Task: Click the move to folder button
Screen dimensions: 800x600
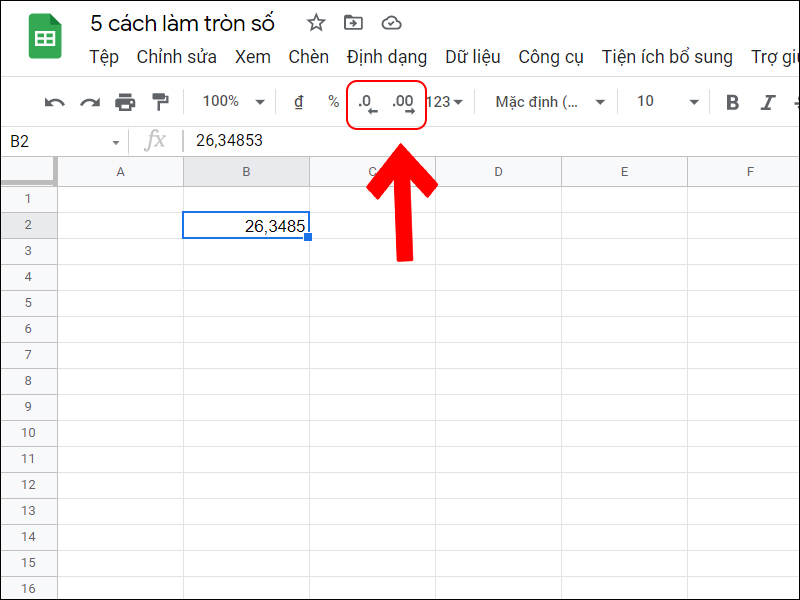Action: (x=352, y=22)
